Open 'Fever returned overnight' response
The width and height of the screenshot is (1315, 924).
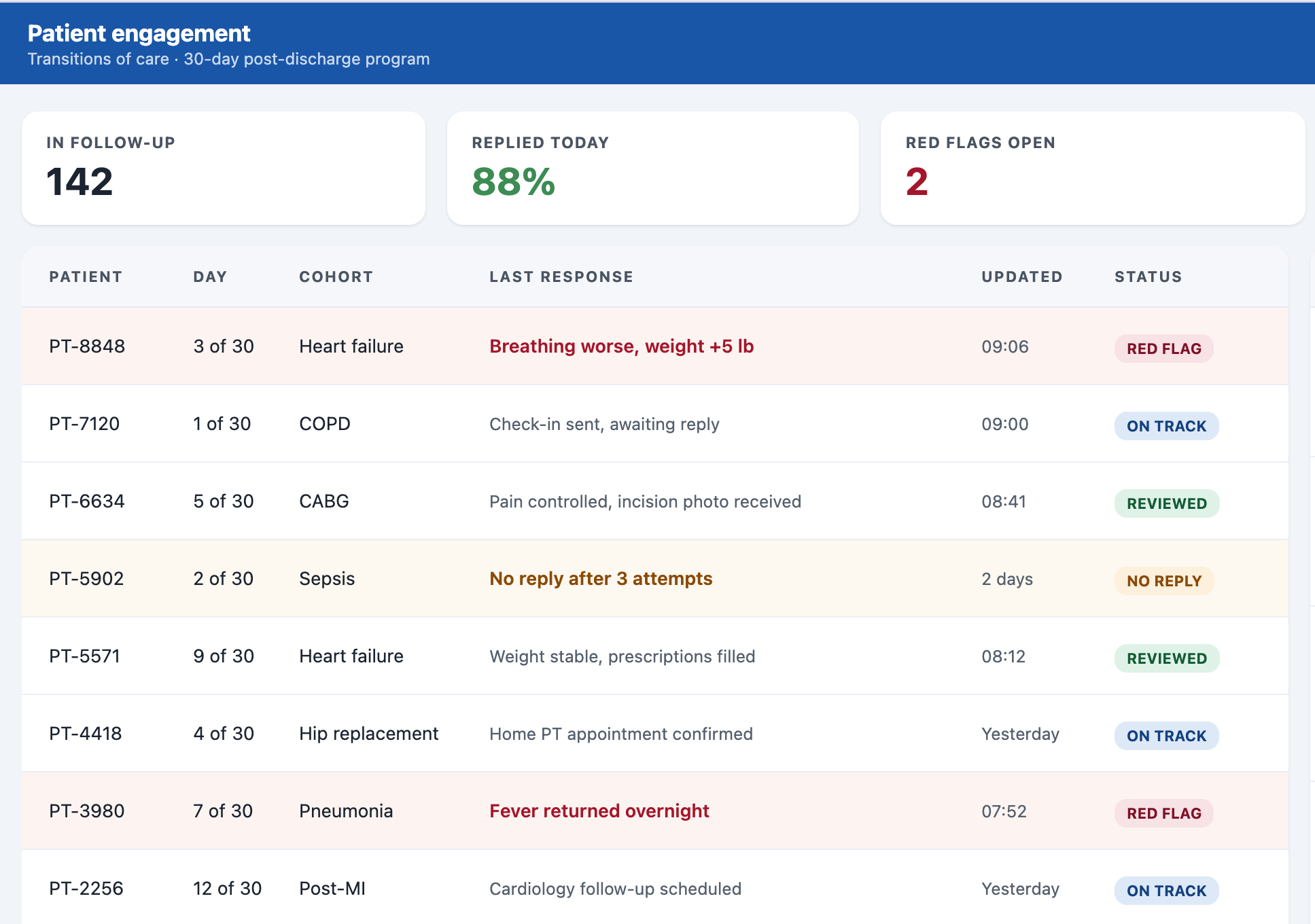click(x=599, y=811)
